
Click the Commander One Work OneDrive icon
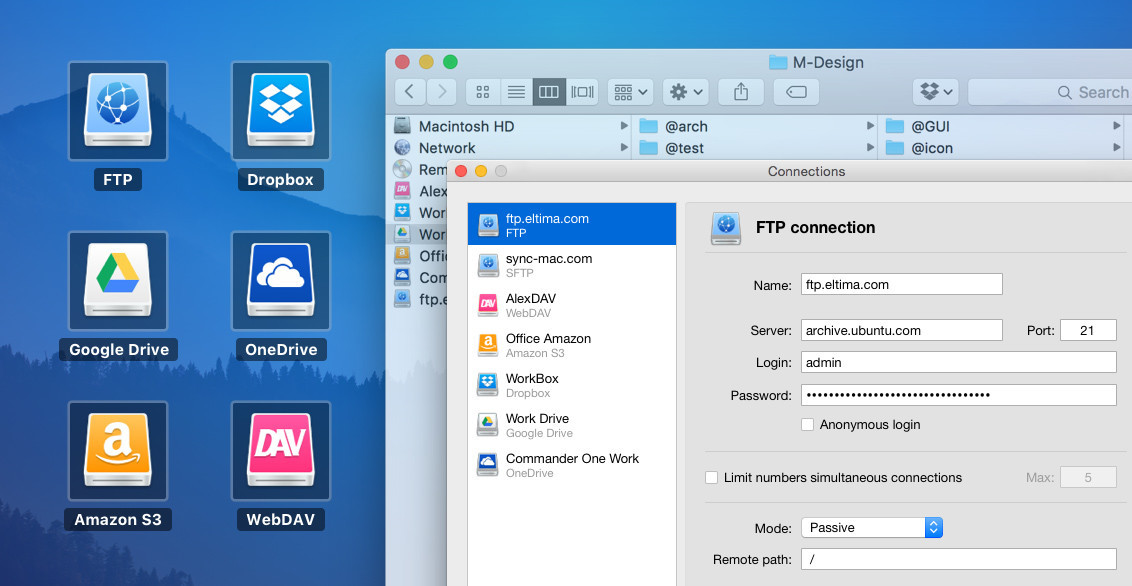tap(488, 465)
